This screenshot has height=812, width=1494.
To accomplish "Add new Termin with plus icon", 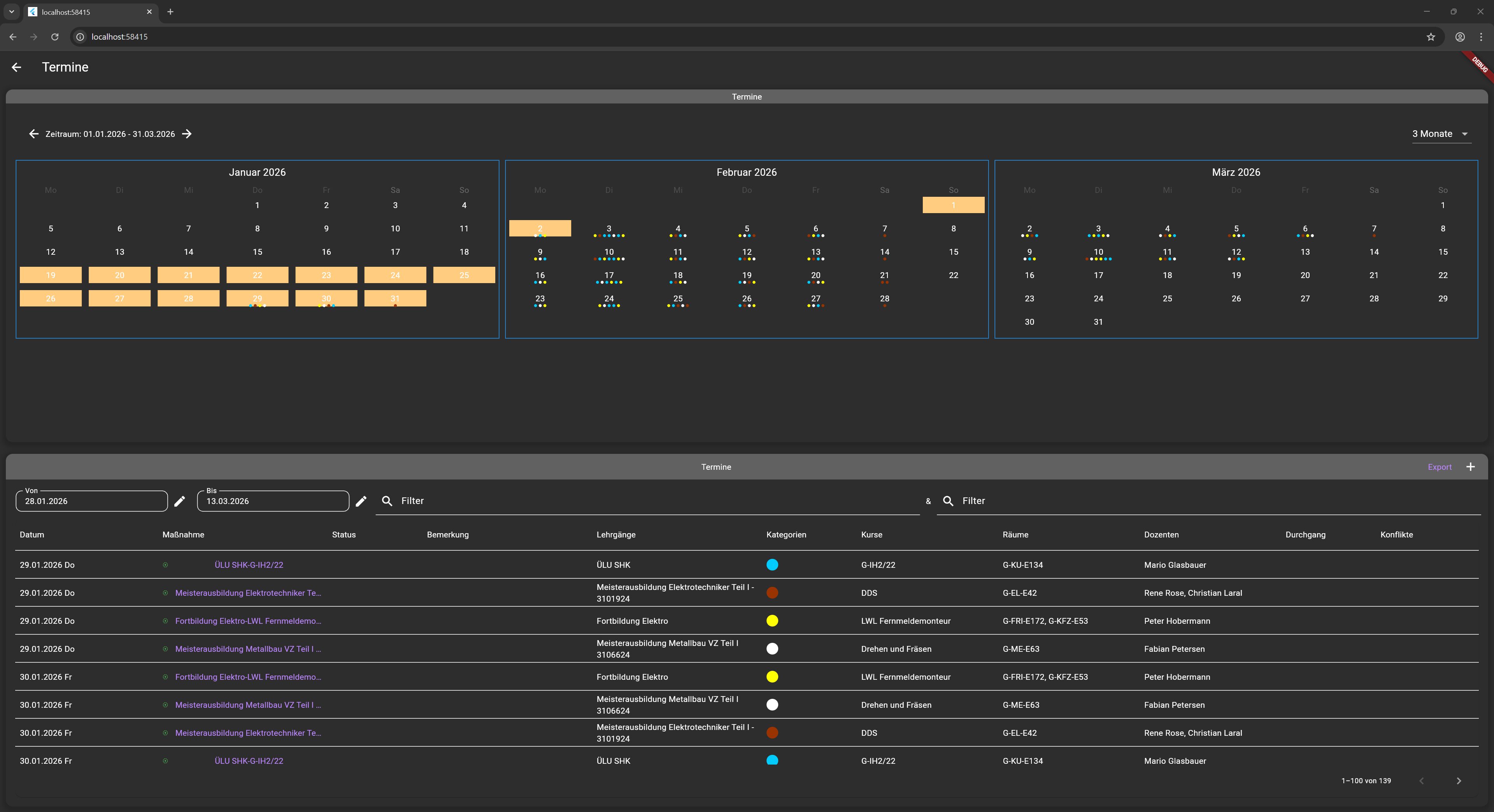I will point(1470,467).
